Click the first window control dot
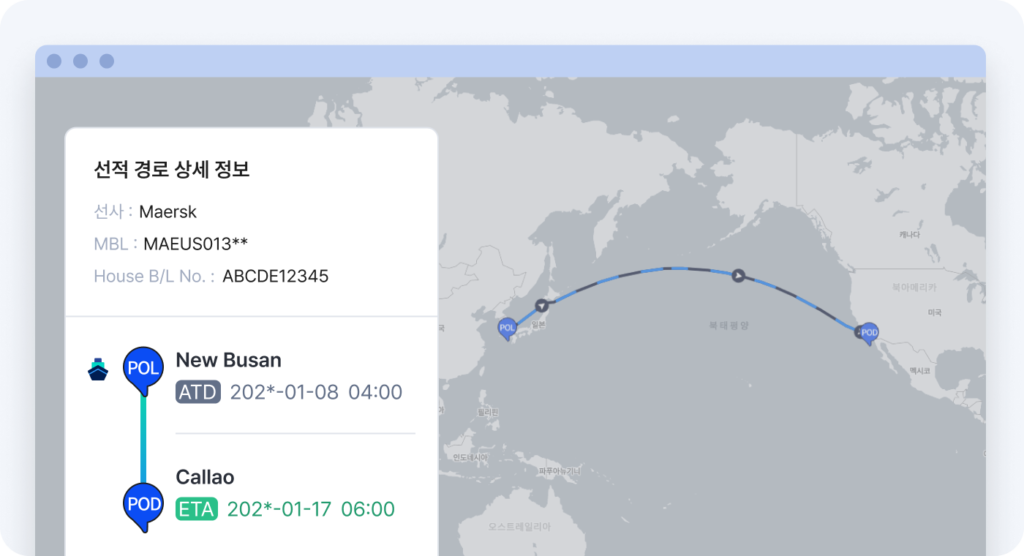The width and height of the screenshot is (1024, 556). point(54,61)
